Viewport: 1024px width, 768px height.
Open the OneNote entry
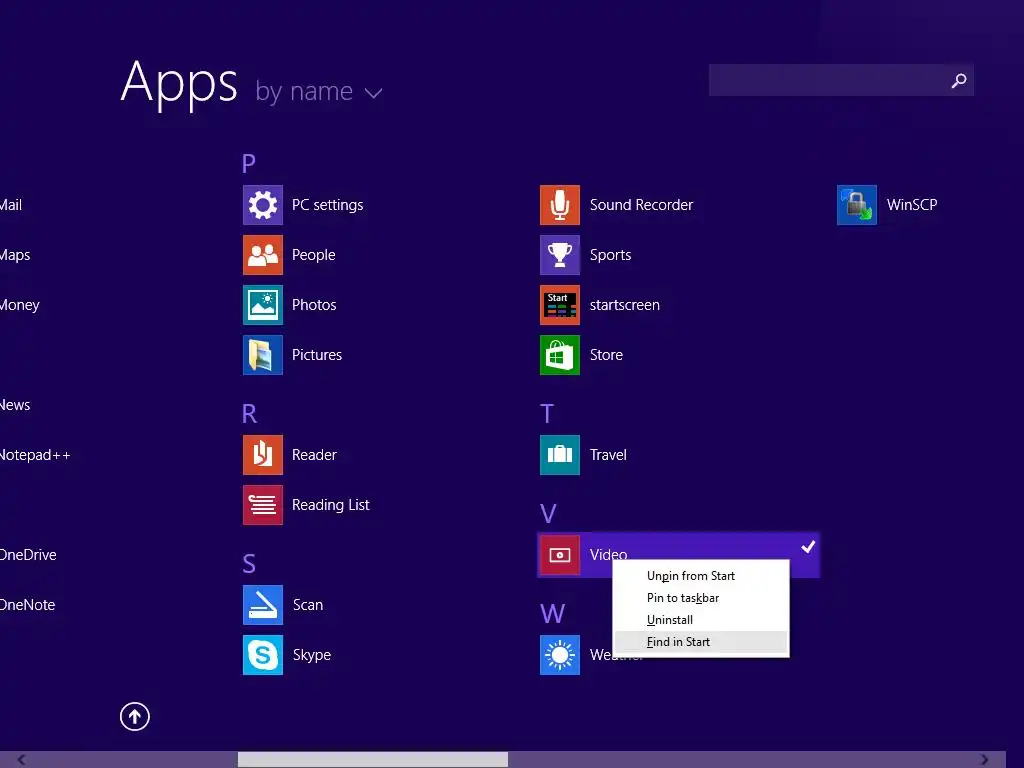[x=27, y=605]
